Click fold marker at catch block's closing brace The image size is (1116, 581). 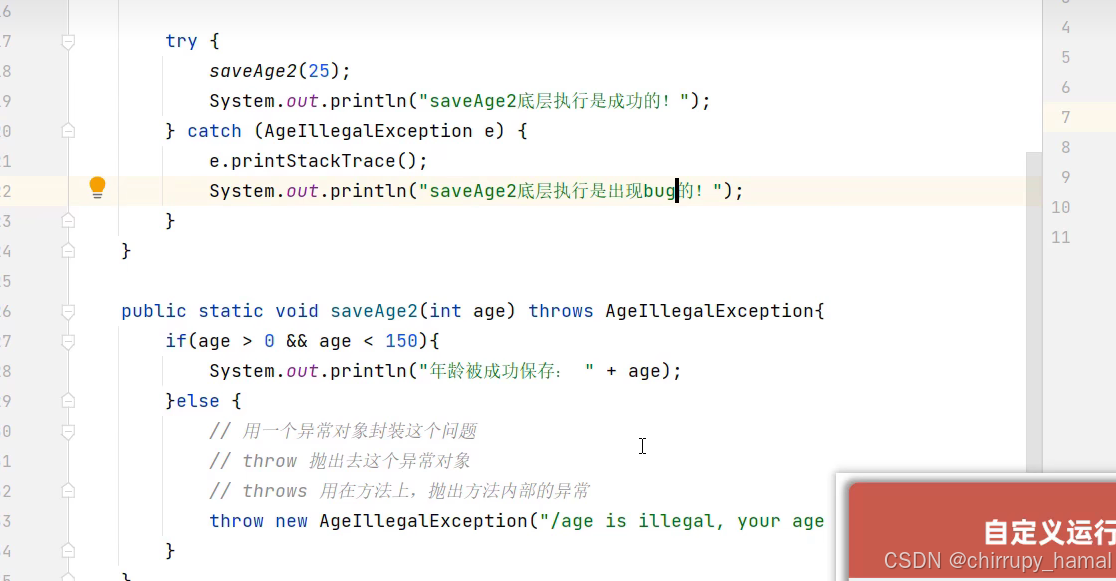pyautogui.click(x=68, y=221)
